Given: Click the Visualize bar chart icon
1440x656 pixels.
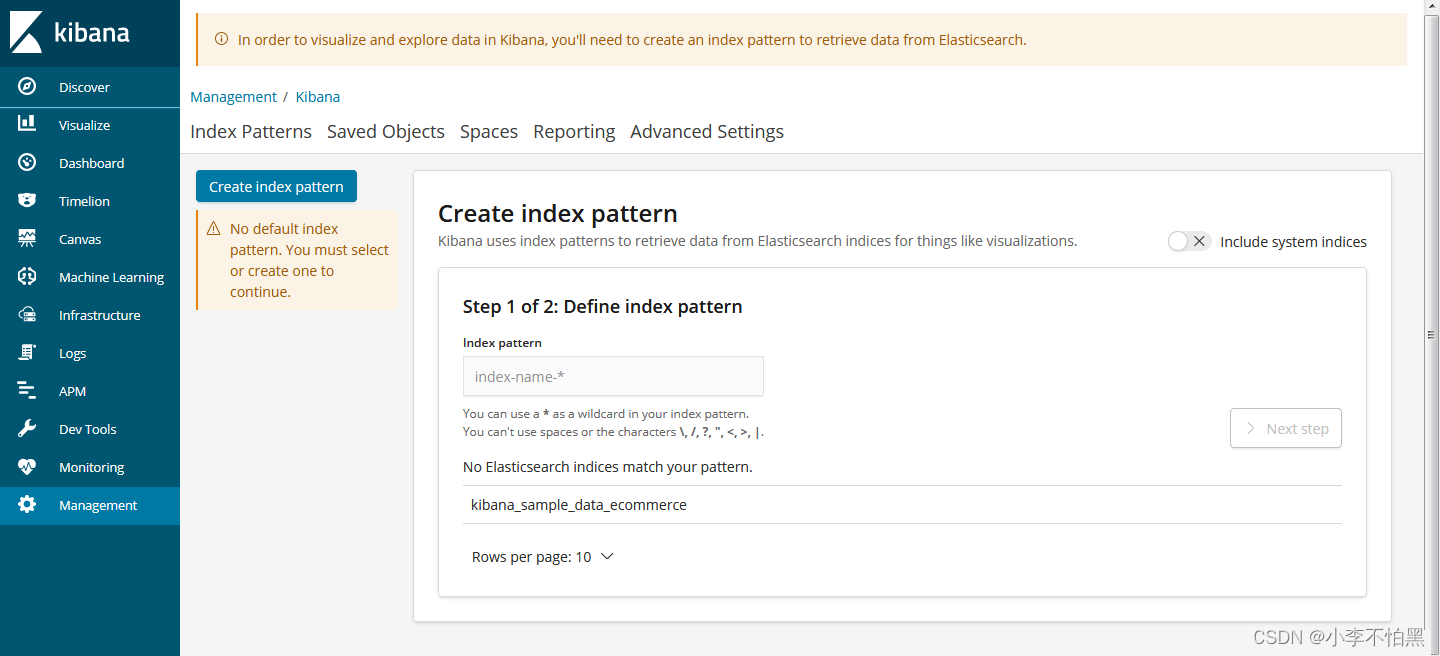Looking at the screenshot, I should (x=27, y=124).
